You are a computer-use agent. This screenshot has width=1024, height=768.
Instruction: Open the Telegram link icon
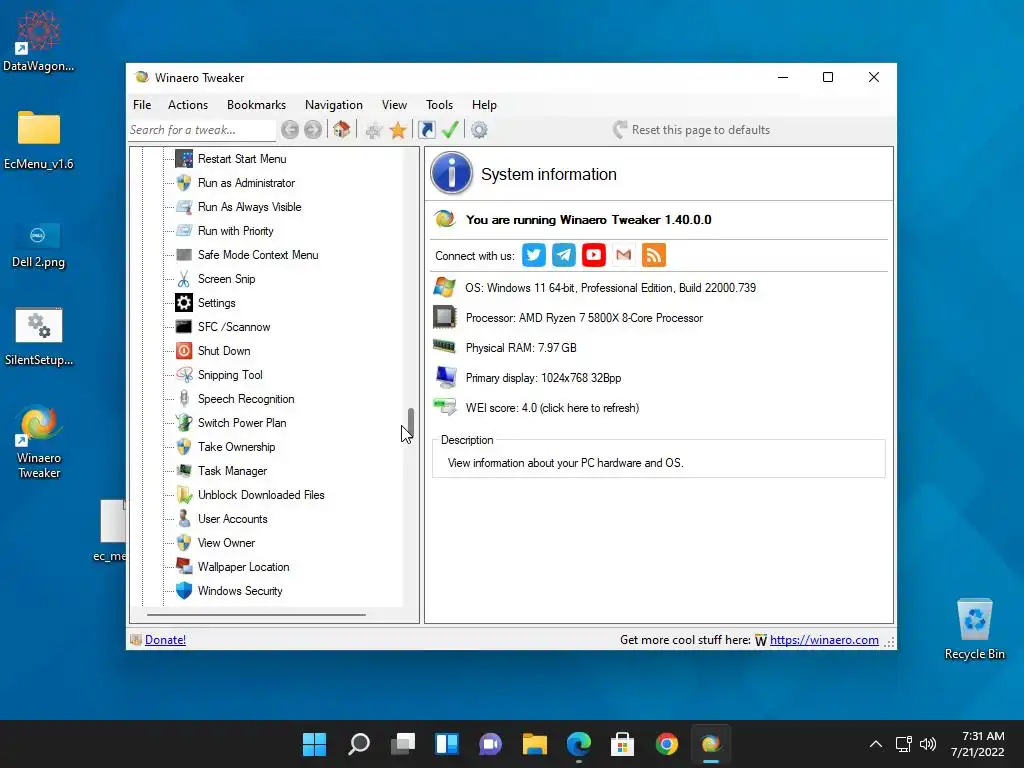[x=564, y=255]
